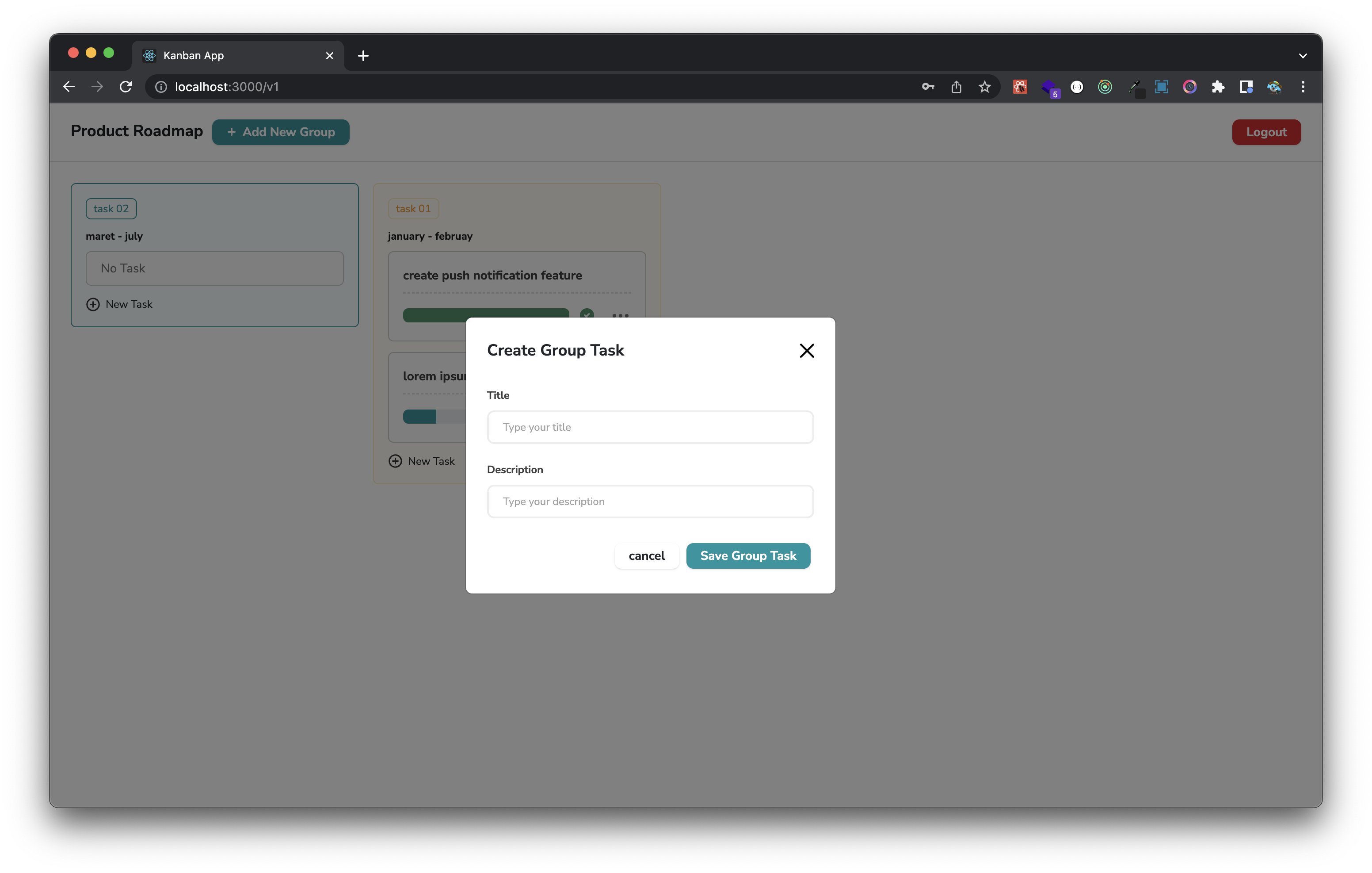Click the camera lens extension icon
Screen dimensions: 1372x873
(1189, 87)
